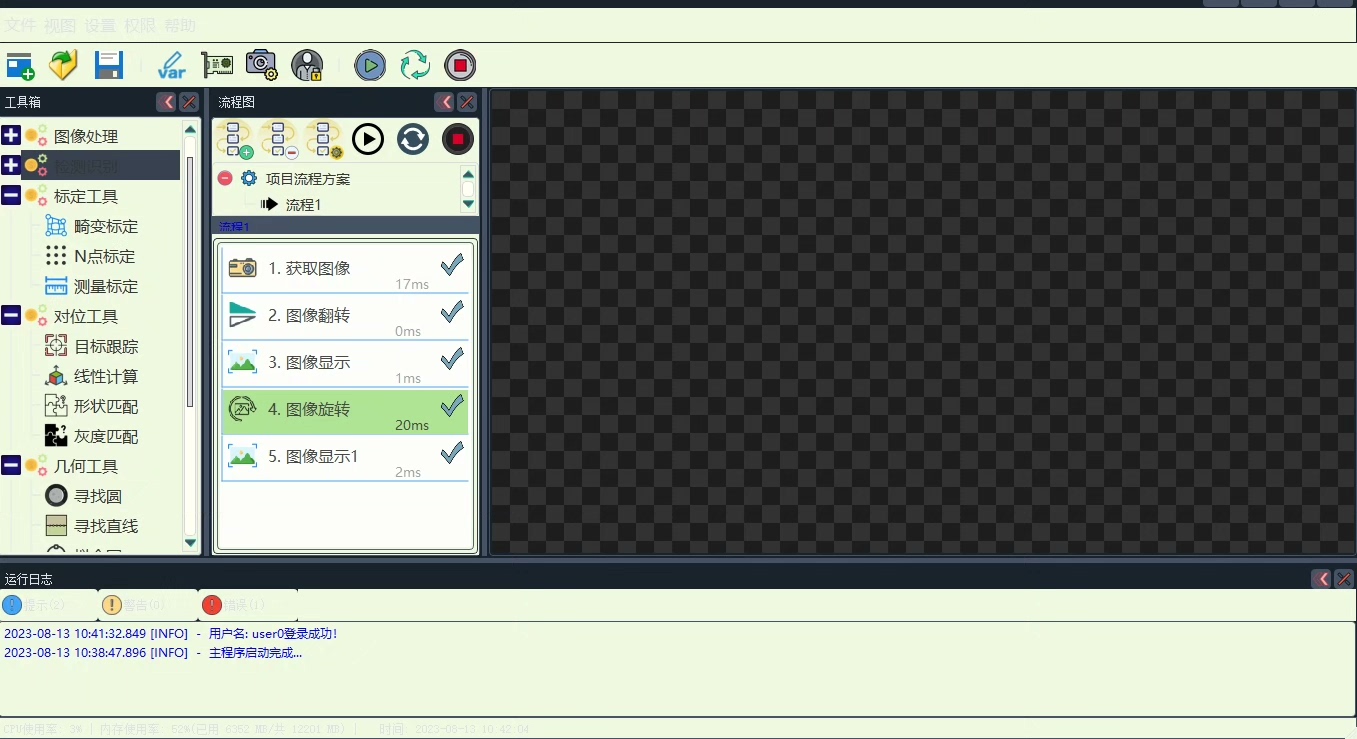Collapse the 项目流程方案 node
The image size is (1357, 739).
click(x=225, y=178)
